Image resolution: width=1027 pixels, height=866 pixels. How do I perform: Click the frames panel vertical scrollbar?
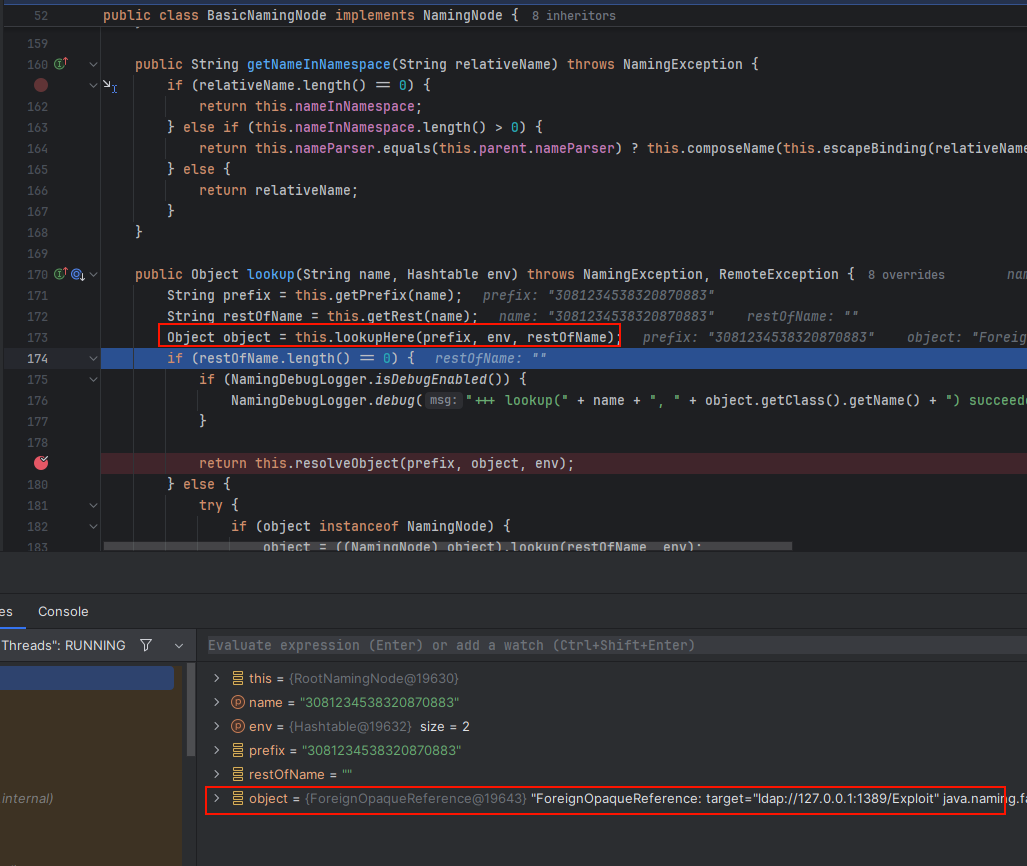(x=191, y=710)
